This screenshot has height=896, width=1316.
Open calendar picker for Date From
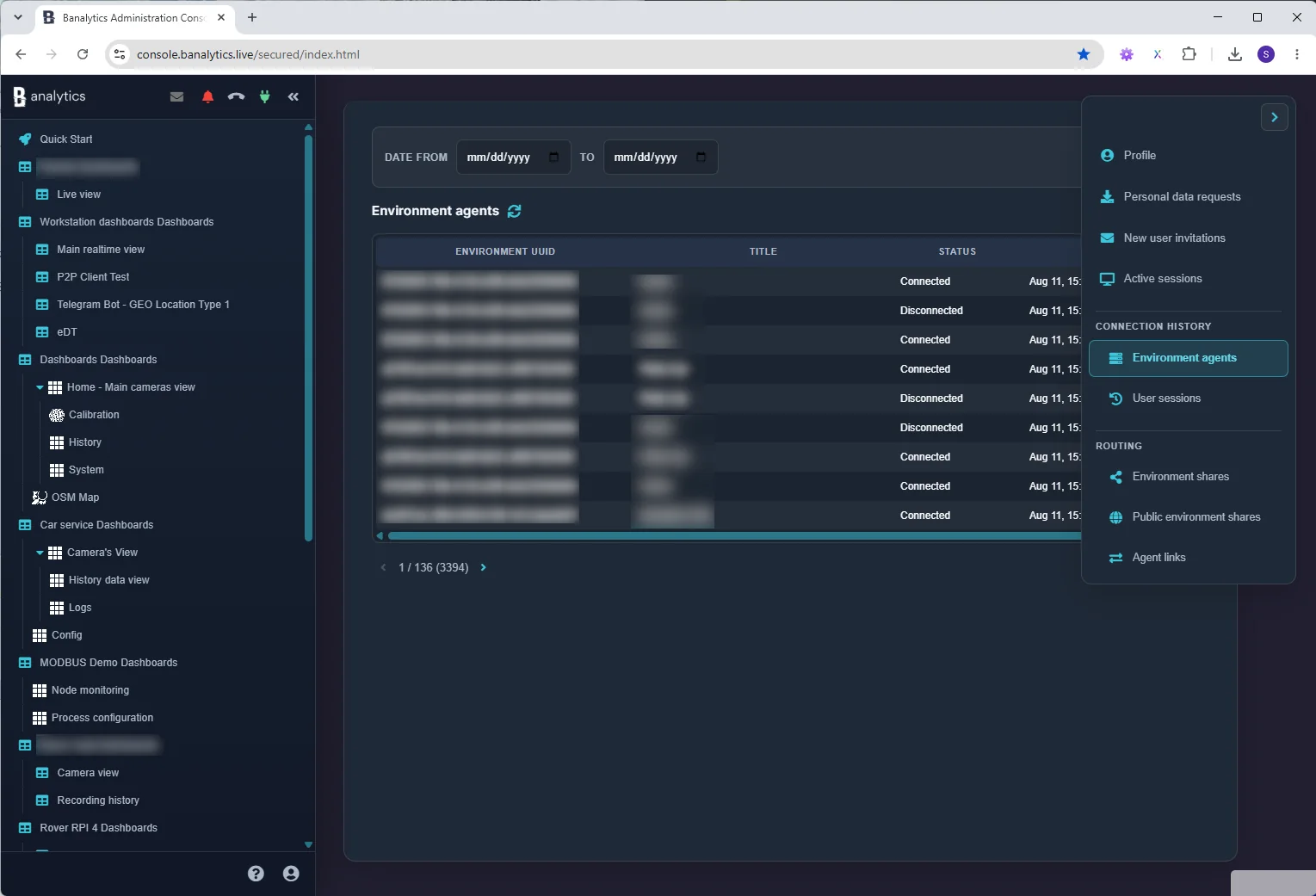tap(553, 158)
